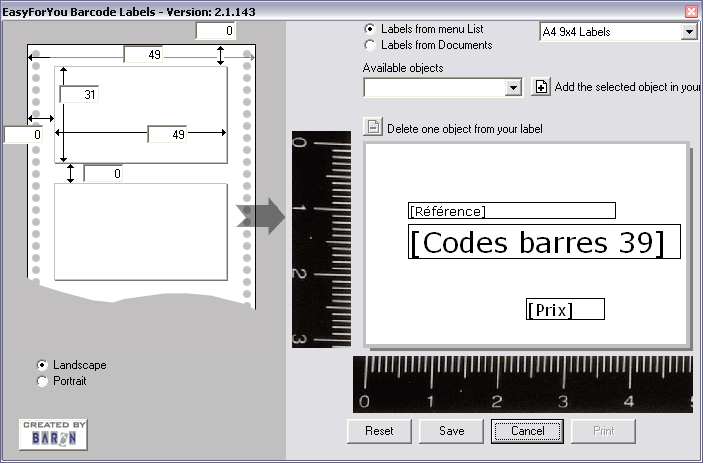Click the add selected object plus icon
Screen dimensions: 703x463
click(x=541, y=87)
